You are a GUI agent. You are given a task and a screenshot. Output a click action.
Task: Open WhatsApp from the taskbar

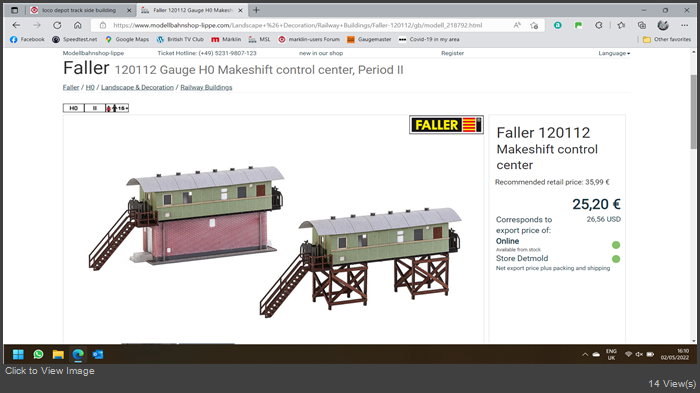click(x=38, y=354)
